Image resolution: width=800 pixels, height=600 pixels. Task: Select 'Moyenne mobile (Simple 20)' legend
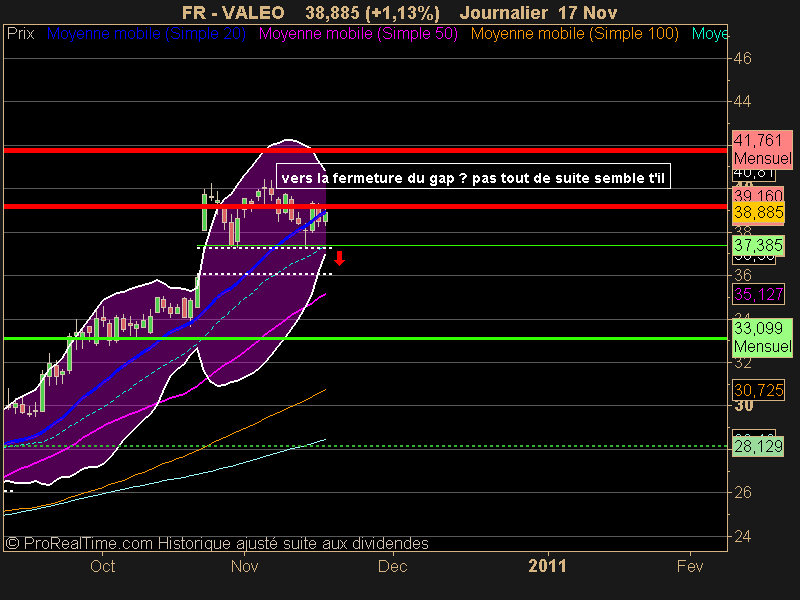coord(146,34)
